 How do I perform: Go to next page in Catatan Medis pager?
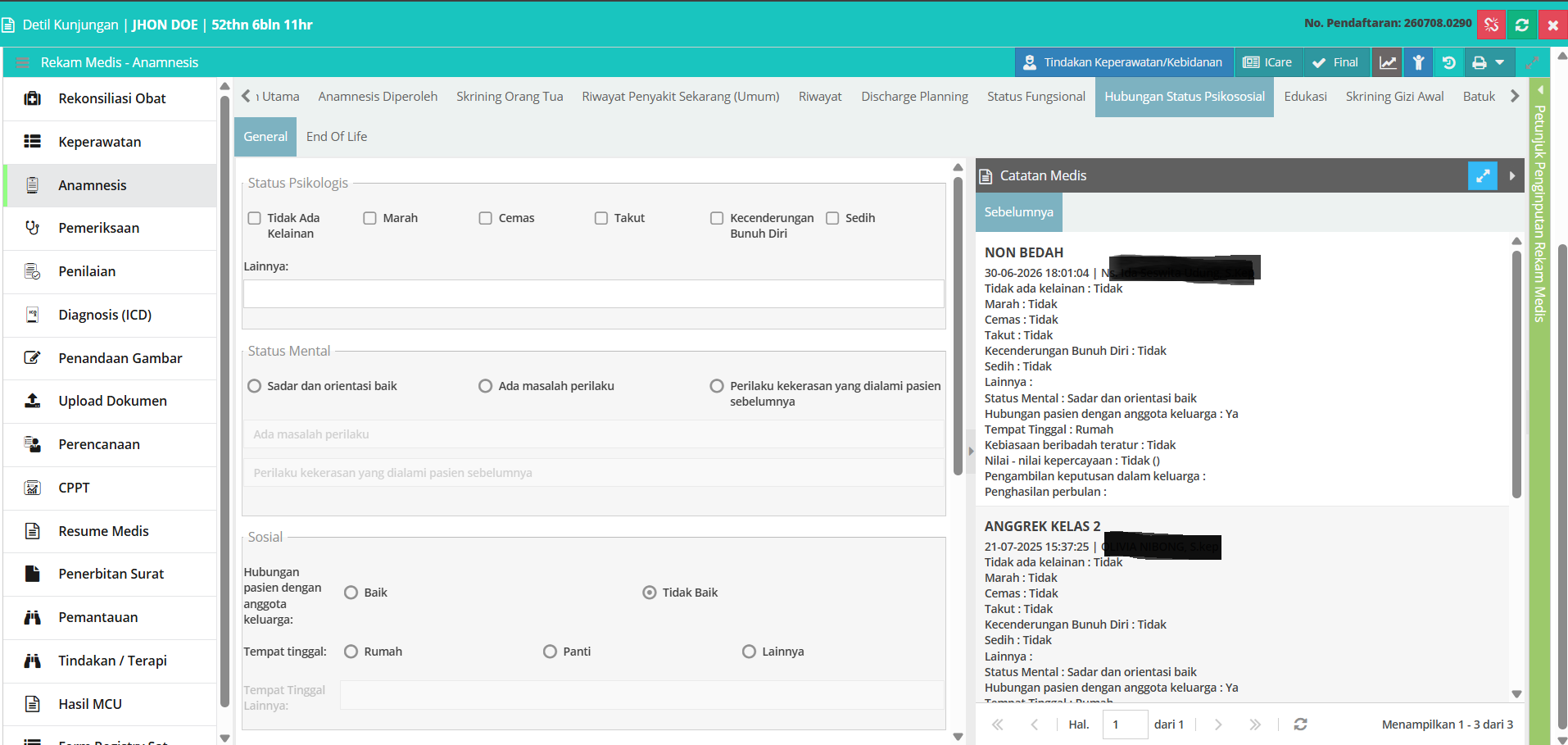click(1218, 725)
